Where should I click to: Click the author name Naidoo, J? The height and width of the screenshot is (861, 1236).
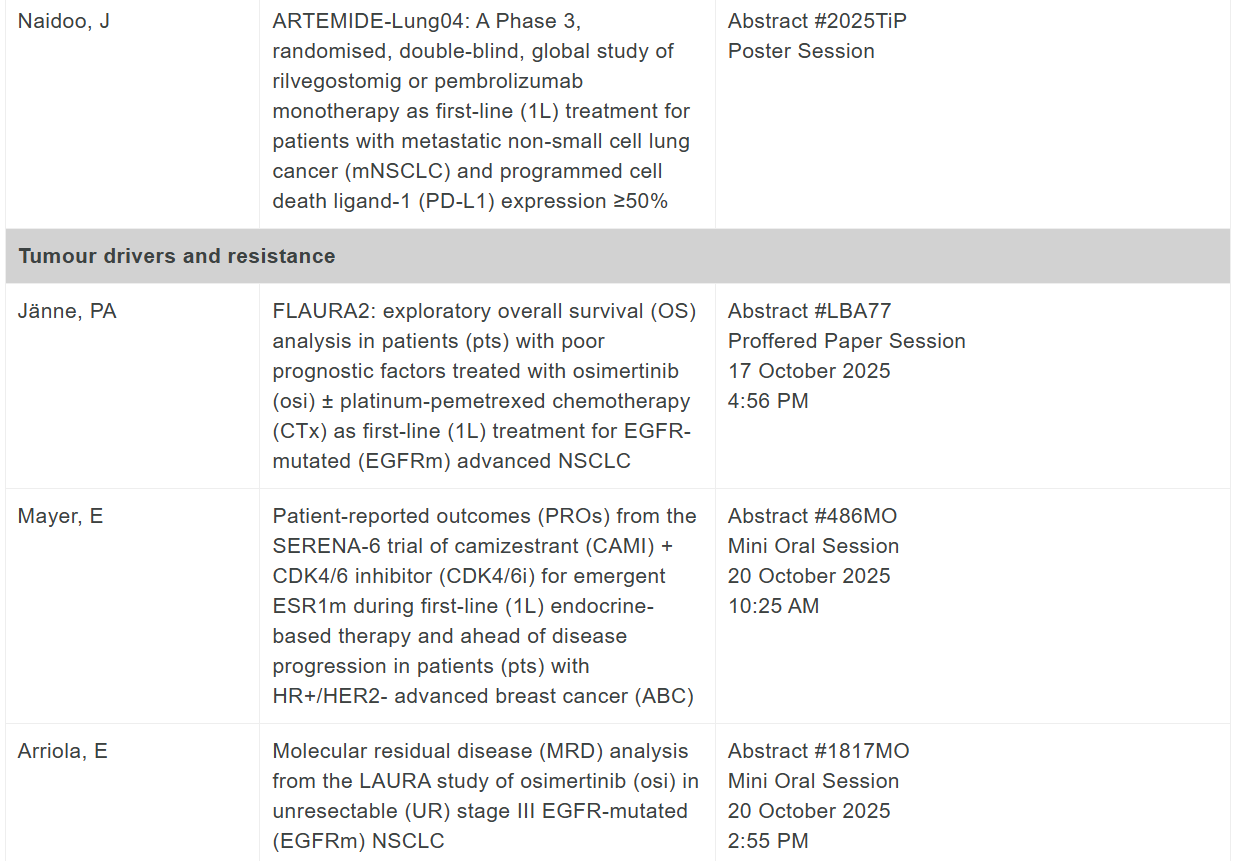[64, 21]
